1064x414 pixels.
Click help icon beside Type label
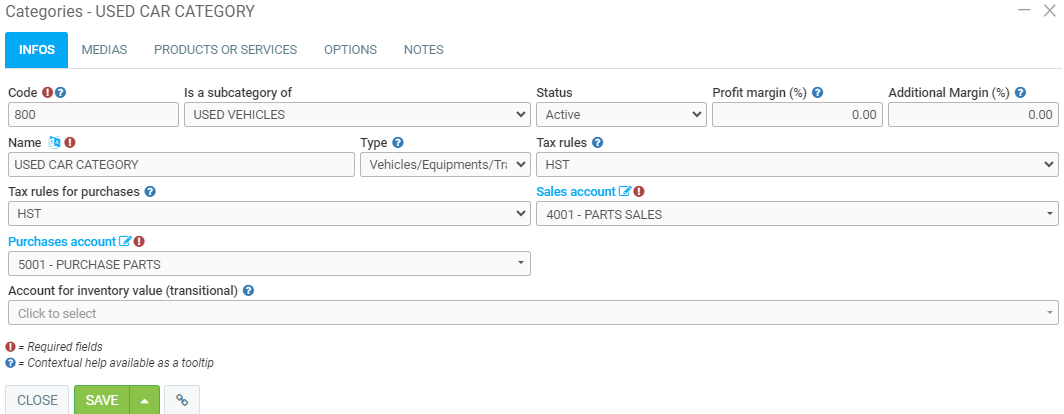coord(398,142)
